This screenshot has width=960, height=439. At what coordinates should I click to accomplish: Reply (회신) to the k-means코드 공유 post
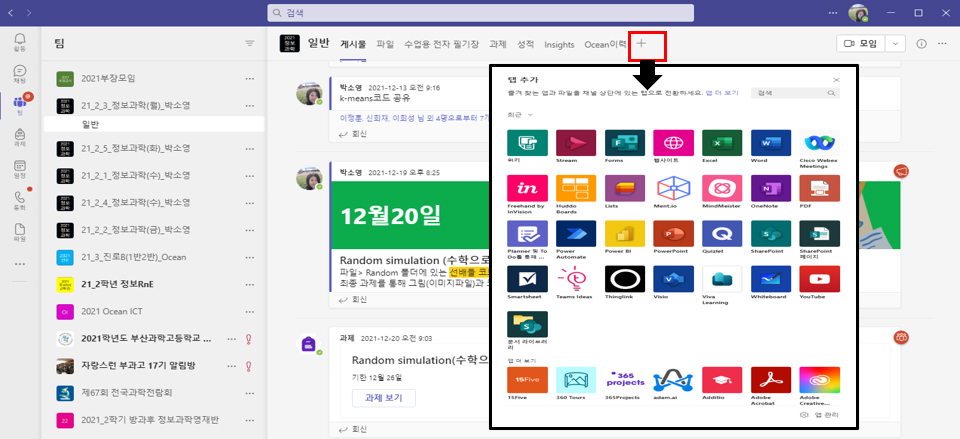352,134
